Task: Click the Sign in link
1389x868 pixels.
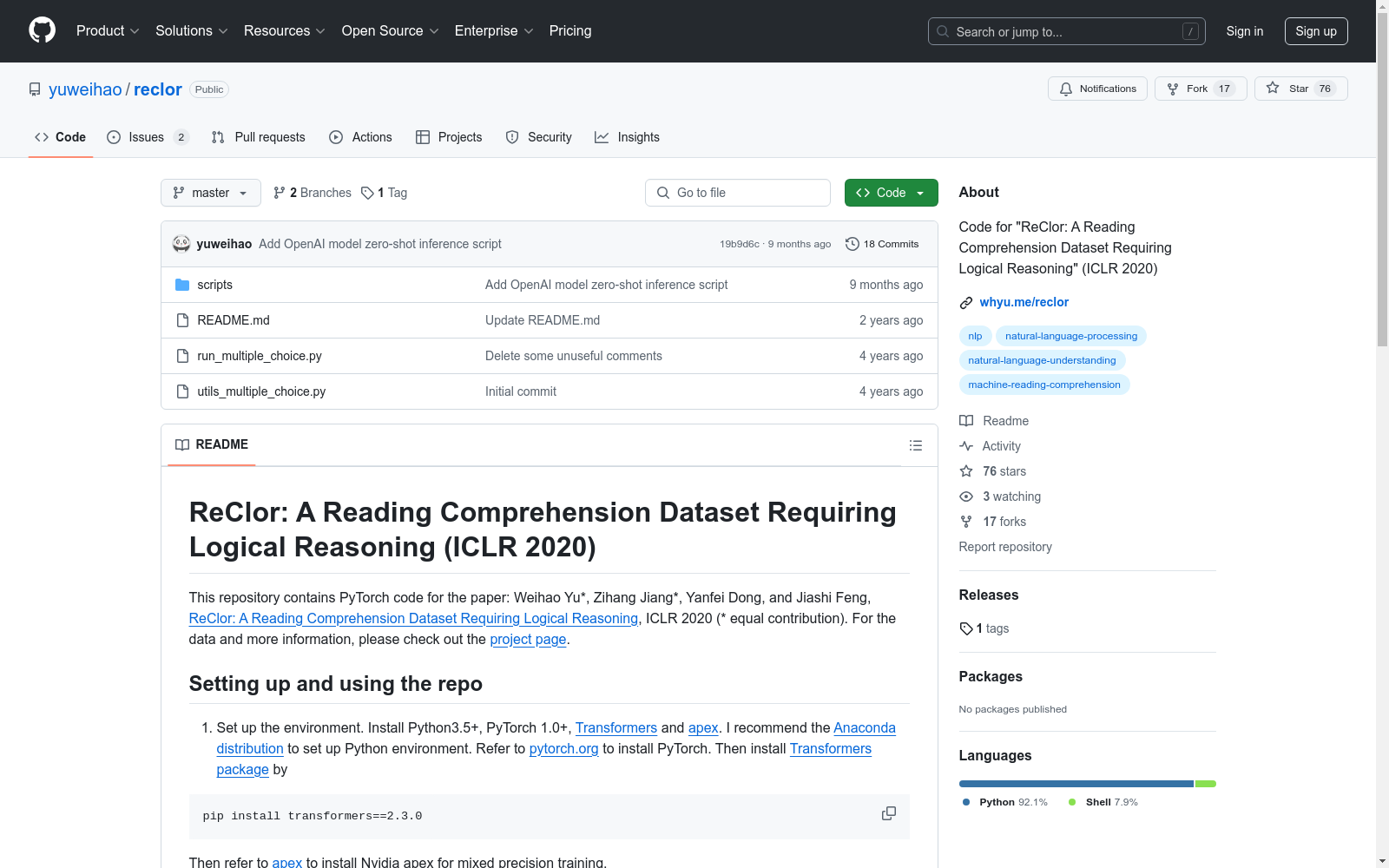Action: pyautogui.click(x=1245, y=31)
